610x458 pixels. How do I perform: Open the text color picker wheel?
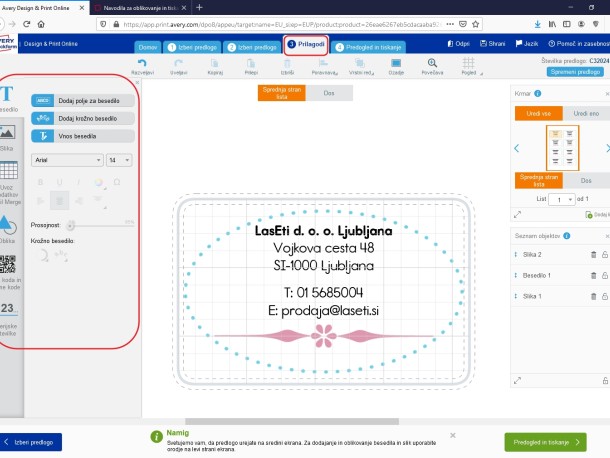point(99,182)
